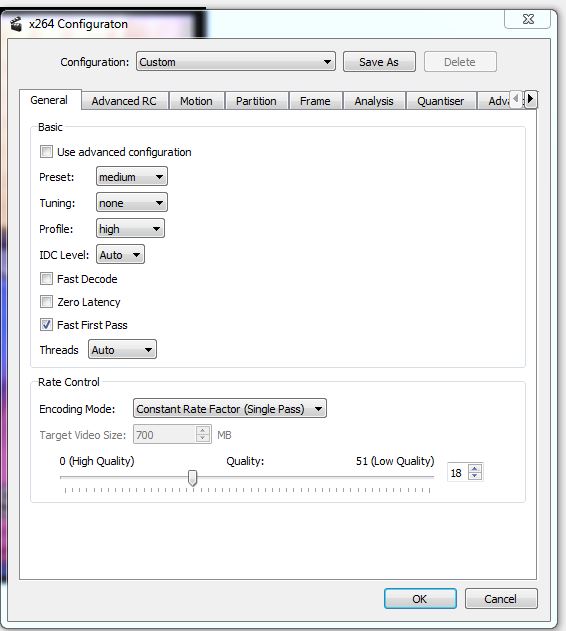The width and height of the screenshot is (566, 631).
Task: Click the clapperboard icon in title bar
Action: (x=16, y=24)
